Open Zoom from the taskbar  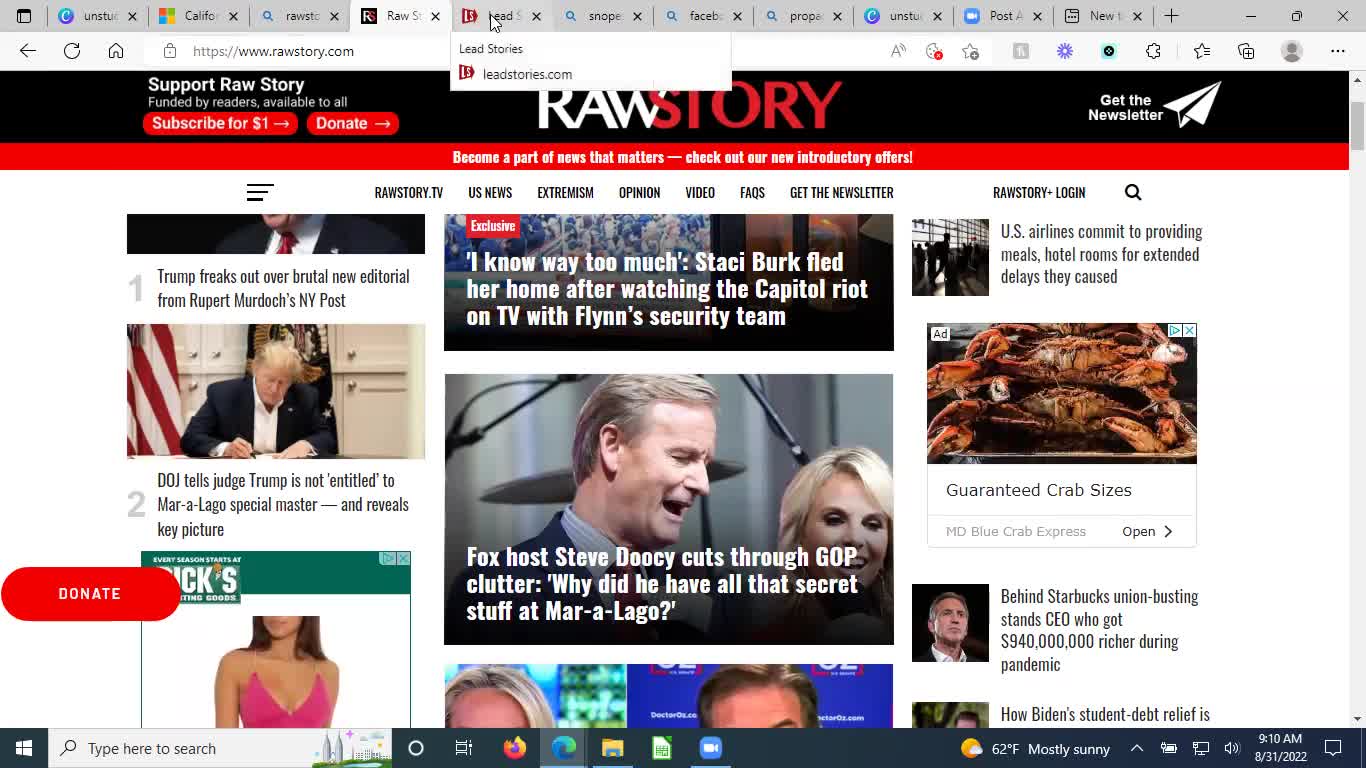[711, 748]
